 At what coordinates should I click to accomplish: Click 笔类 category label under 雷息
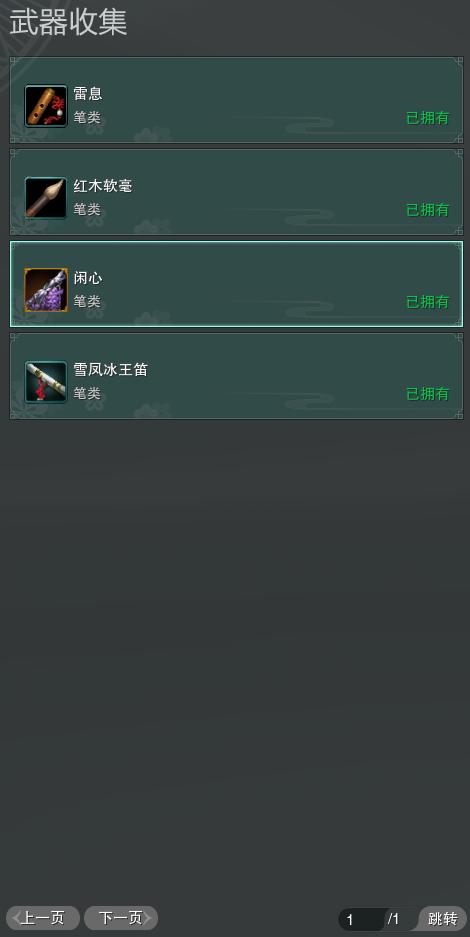point(87,118)
